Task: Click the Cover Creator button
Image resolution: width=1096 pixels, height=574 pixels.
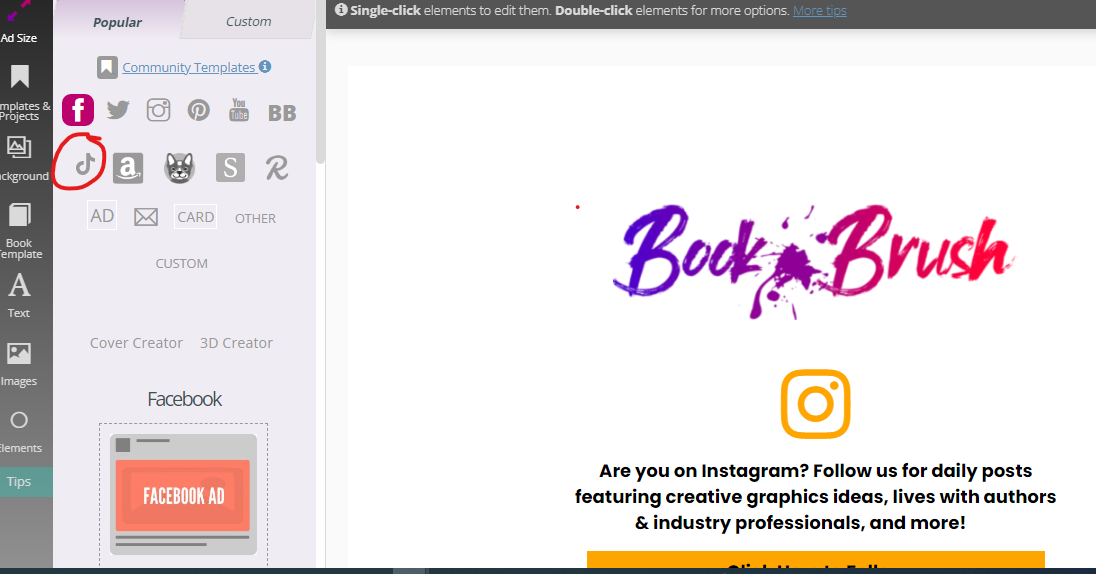Action: [x=136, y=343]
